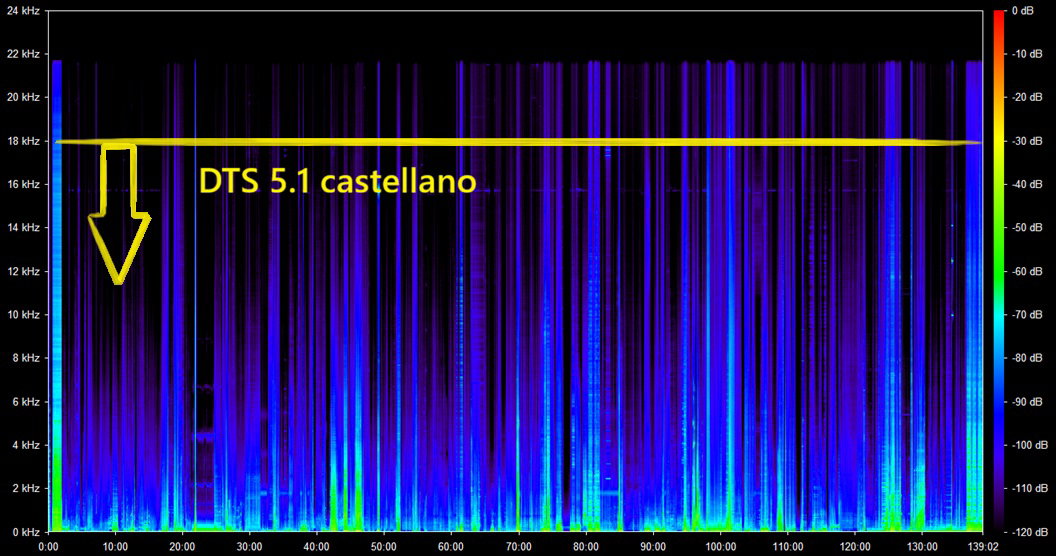Pick the -70 dB scale label
This screenshot has width=1056, height=556.
click(1028, 314)
